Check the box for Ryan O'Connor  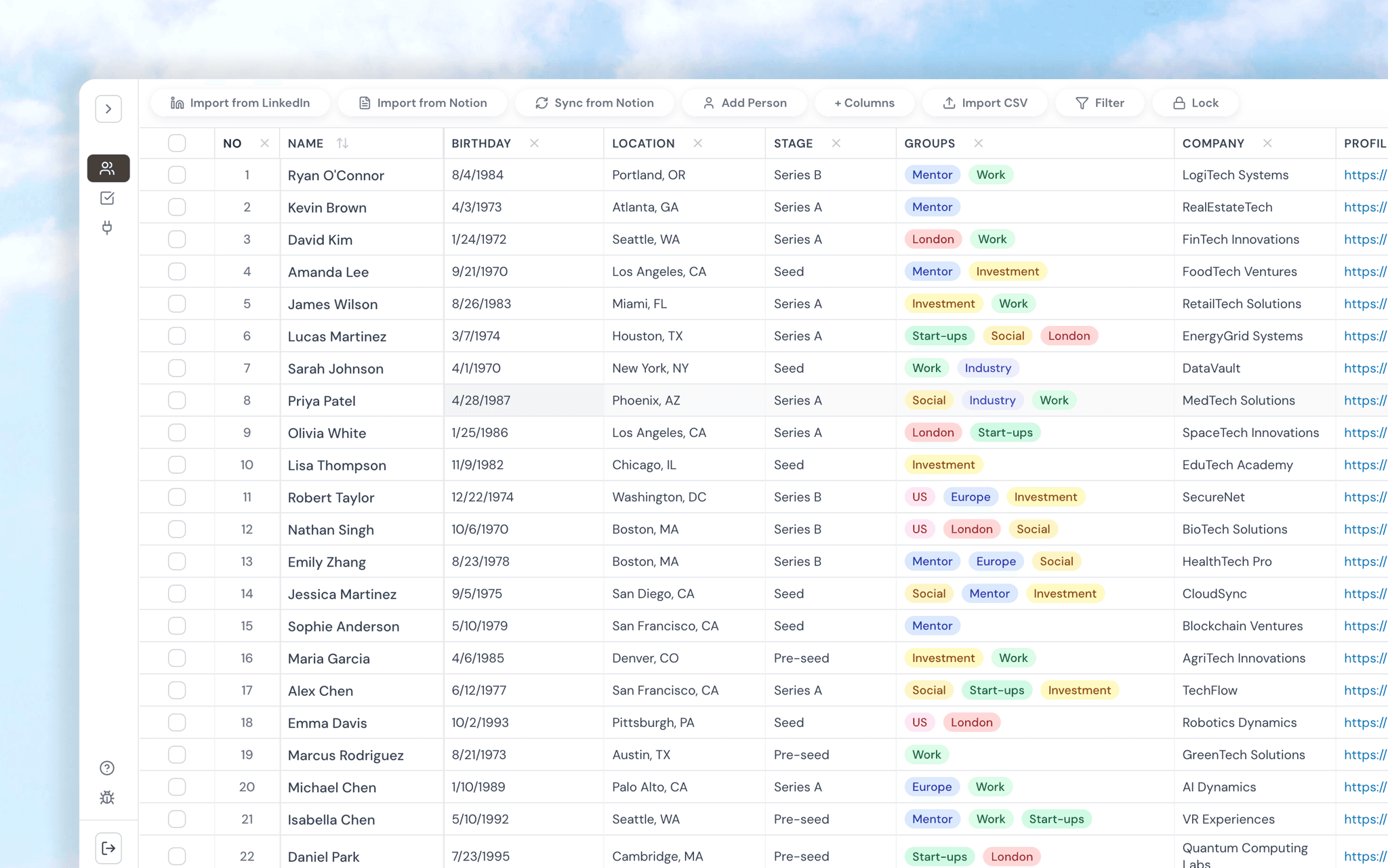pos(177,175)
